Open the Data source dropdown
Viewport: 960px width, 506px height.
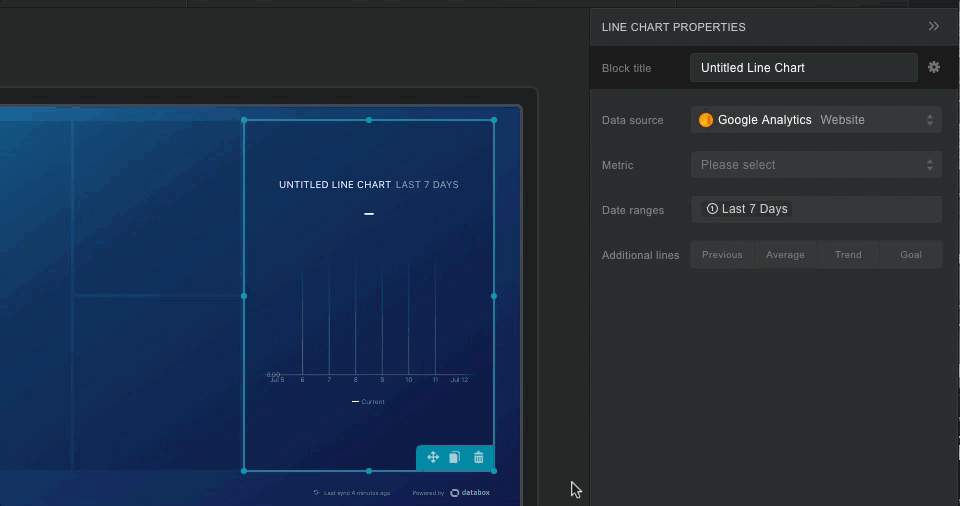pyautogui.click(x=816, y=120)
